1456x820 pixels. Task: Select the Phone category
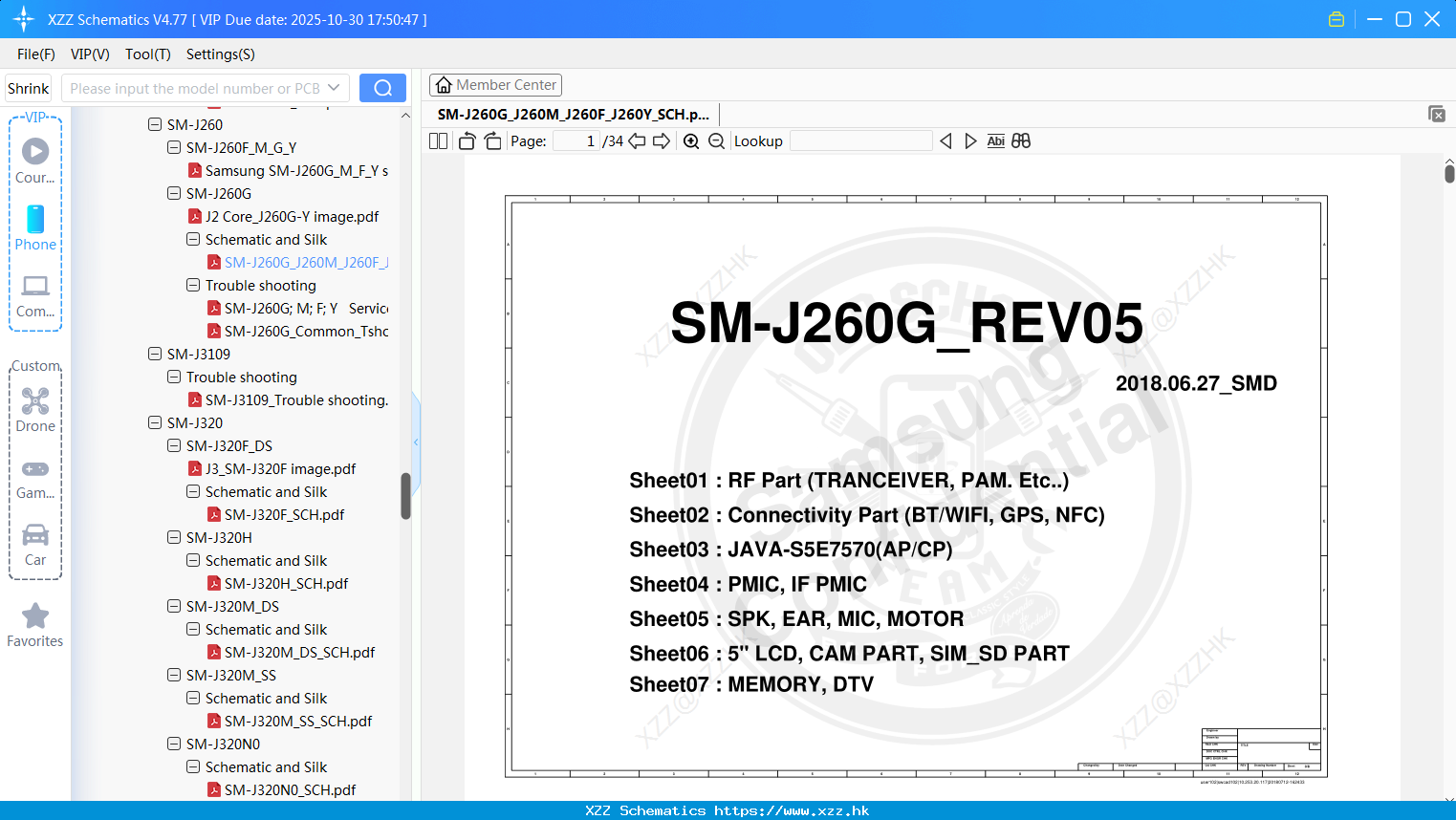point(35,228)
